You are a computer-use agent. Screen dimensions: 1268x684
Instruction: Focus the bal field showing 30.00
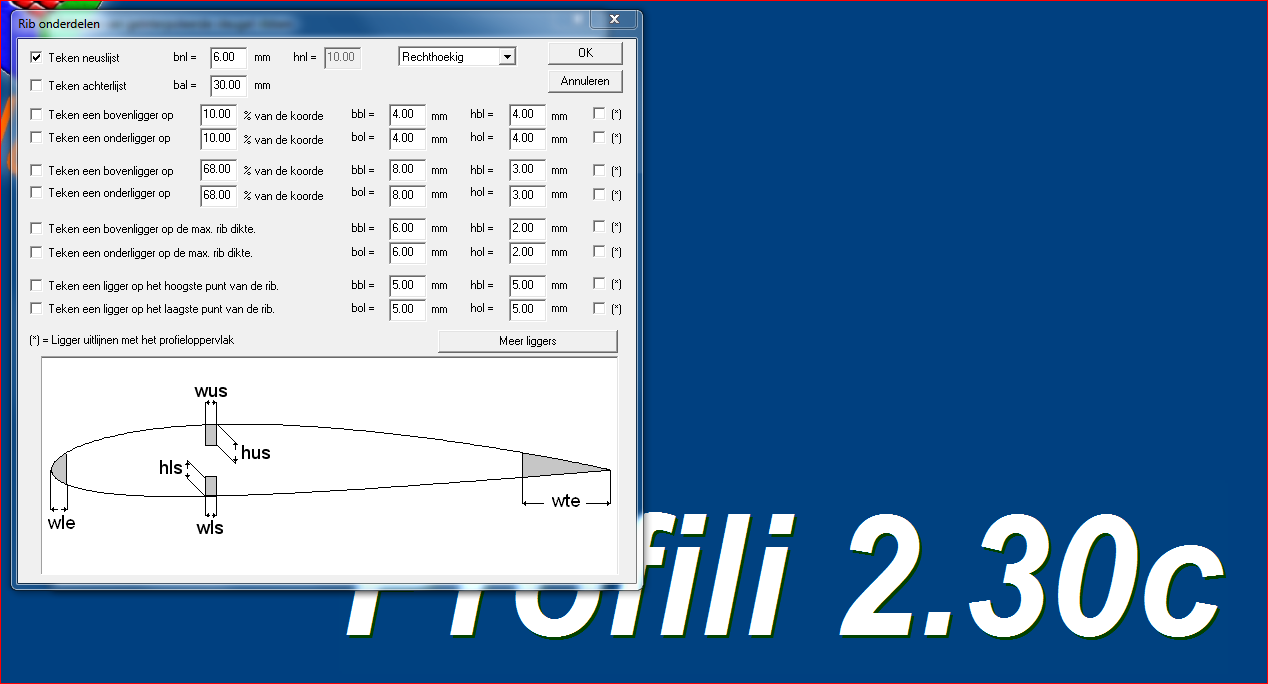click(x=228, y=86)
